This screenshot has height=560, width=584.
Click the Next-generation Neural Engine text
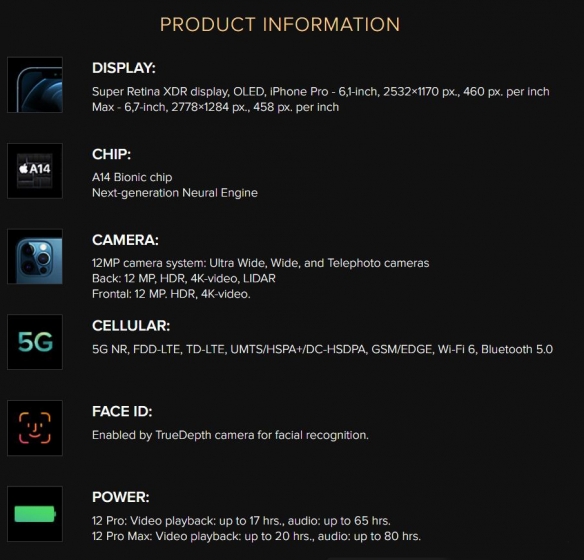pos(175,193)
